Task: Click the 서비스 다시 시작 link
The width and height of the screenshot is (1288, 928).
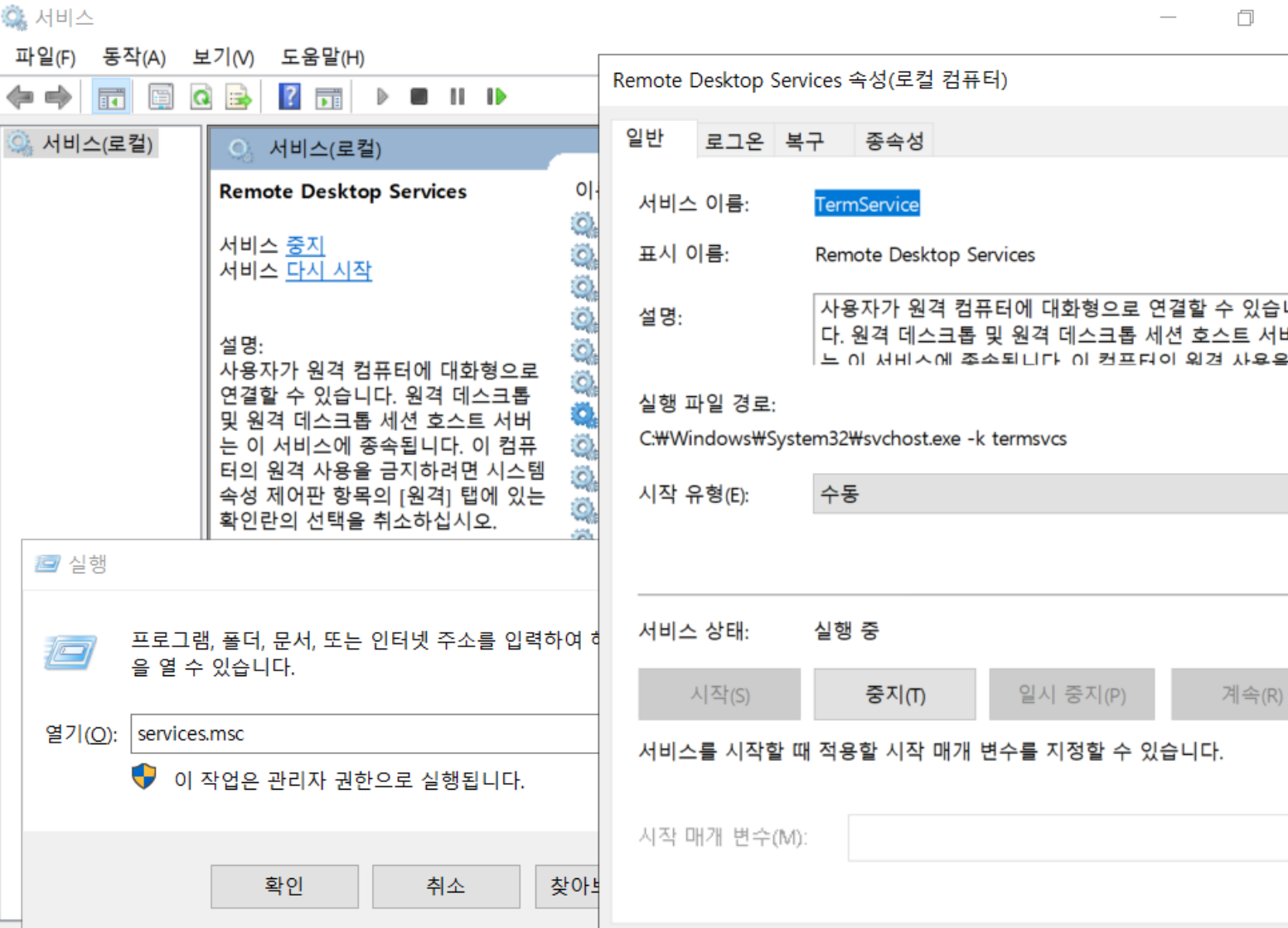Action: click(x=329, y=270)
